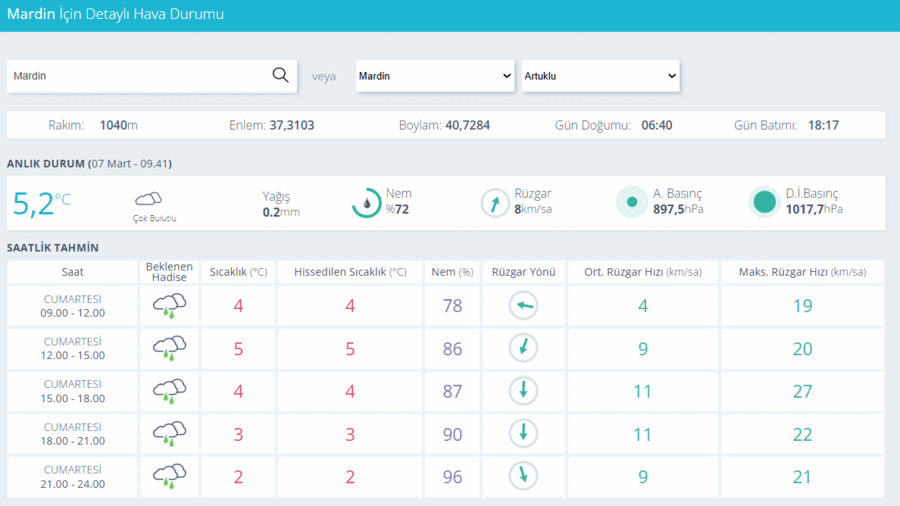This screenshot has width=900, height=506.
Task: Click the A. Basınç pressure circle icon
Action: (632, 202)
